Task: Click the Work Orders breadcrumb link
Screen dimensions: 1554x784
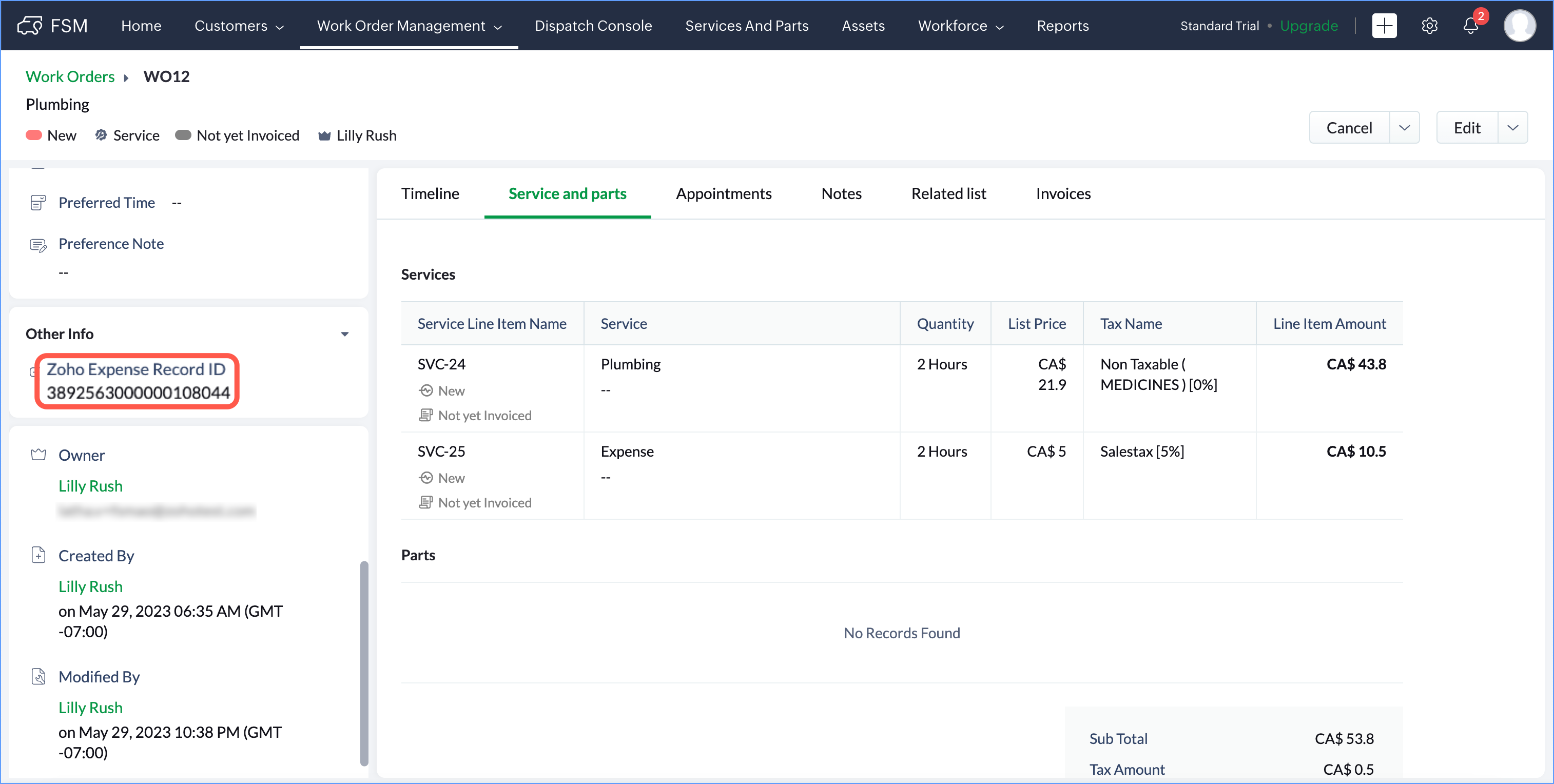Action: (x=70, y=76)
